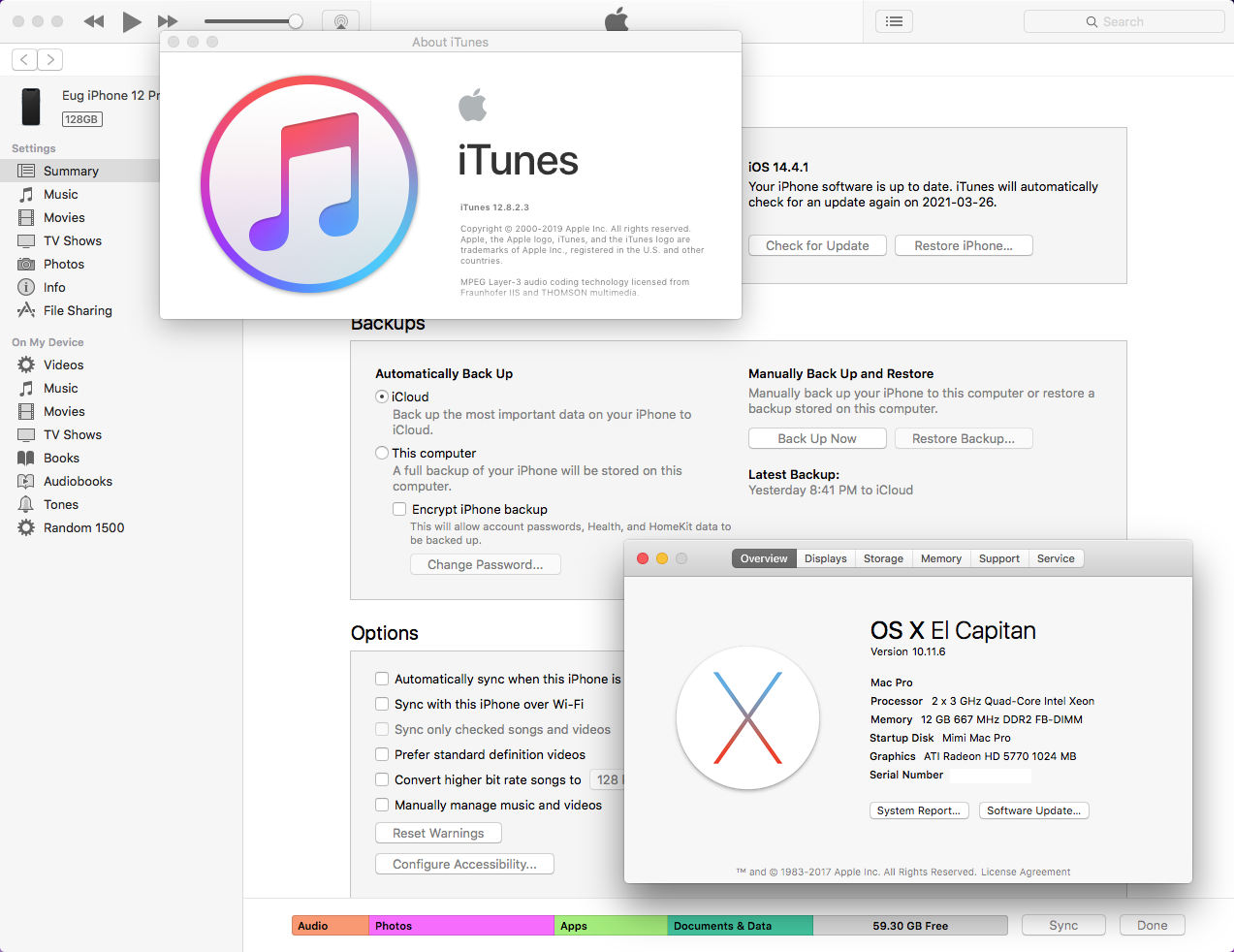Adjust the iTunes volume slider
Viewport: 1234px width, 952px height.
254,21
